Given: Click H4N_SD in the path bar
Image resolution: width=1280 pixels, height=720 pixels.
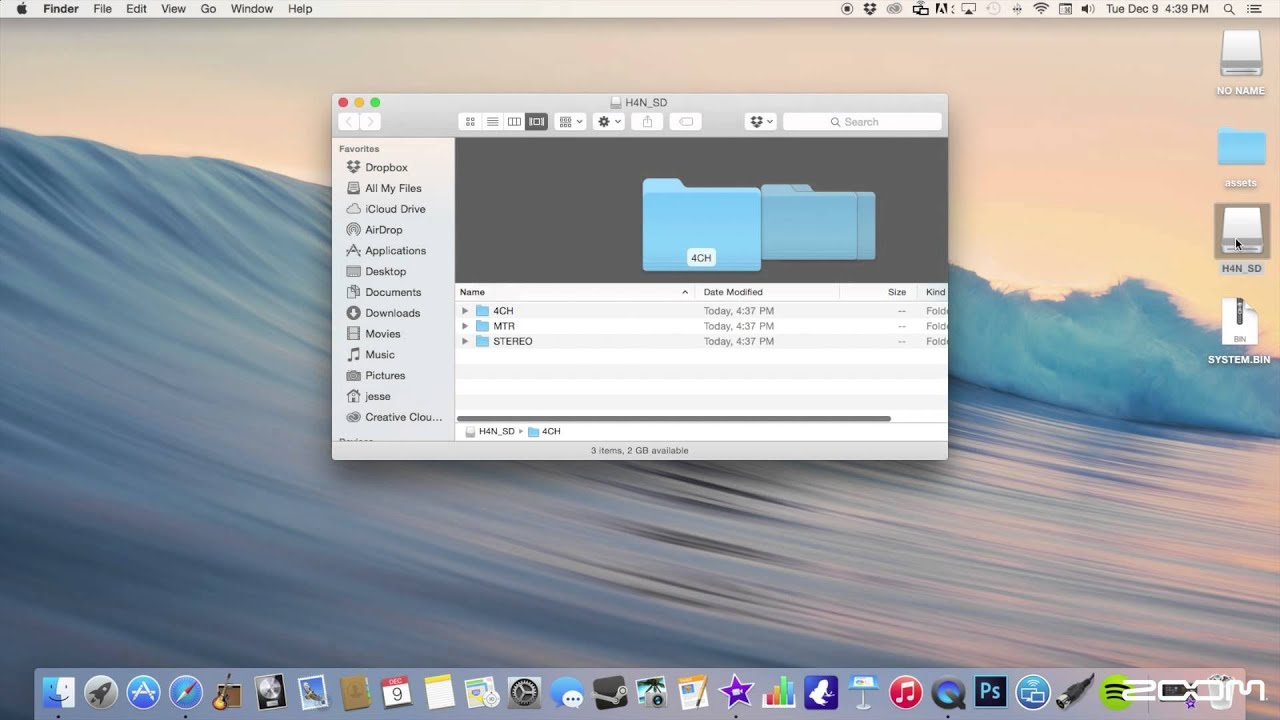Looking at the screenshot, I should (490, 432).
